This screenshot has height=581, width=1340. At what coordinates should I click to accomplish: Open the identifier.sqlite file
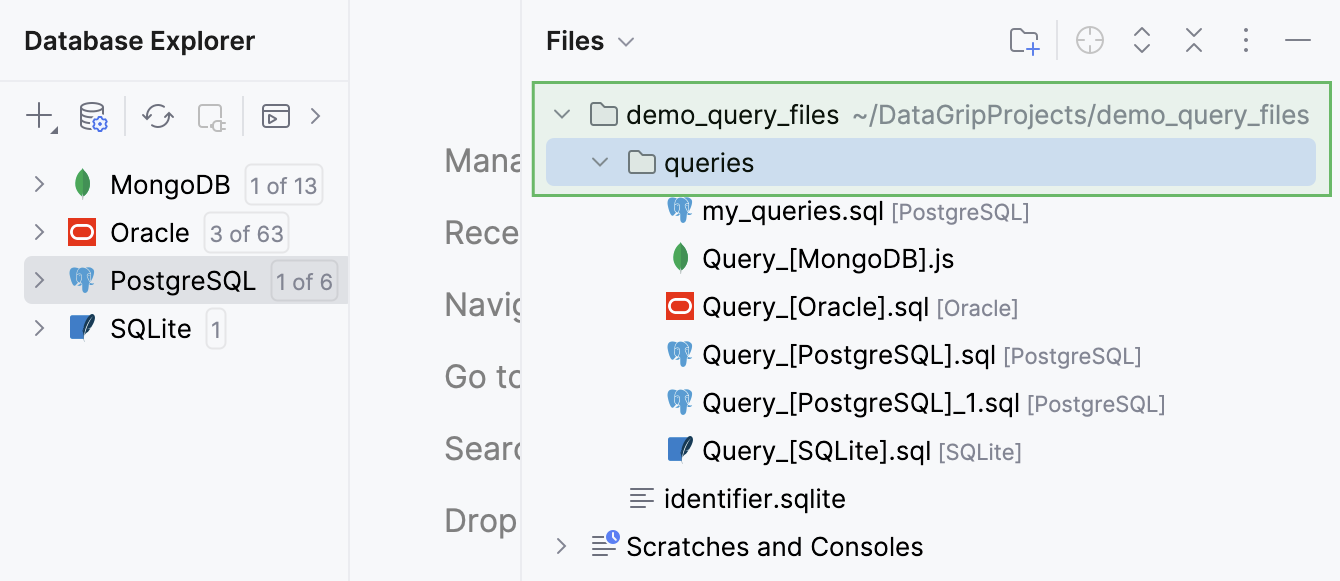754,498
